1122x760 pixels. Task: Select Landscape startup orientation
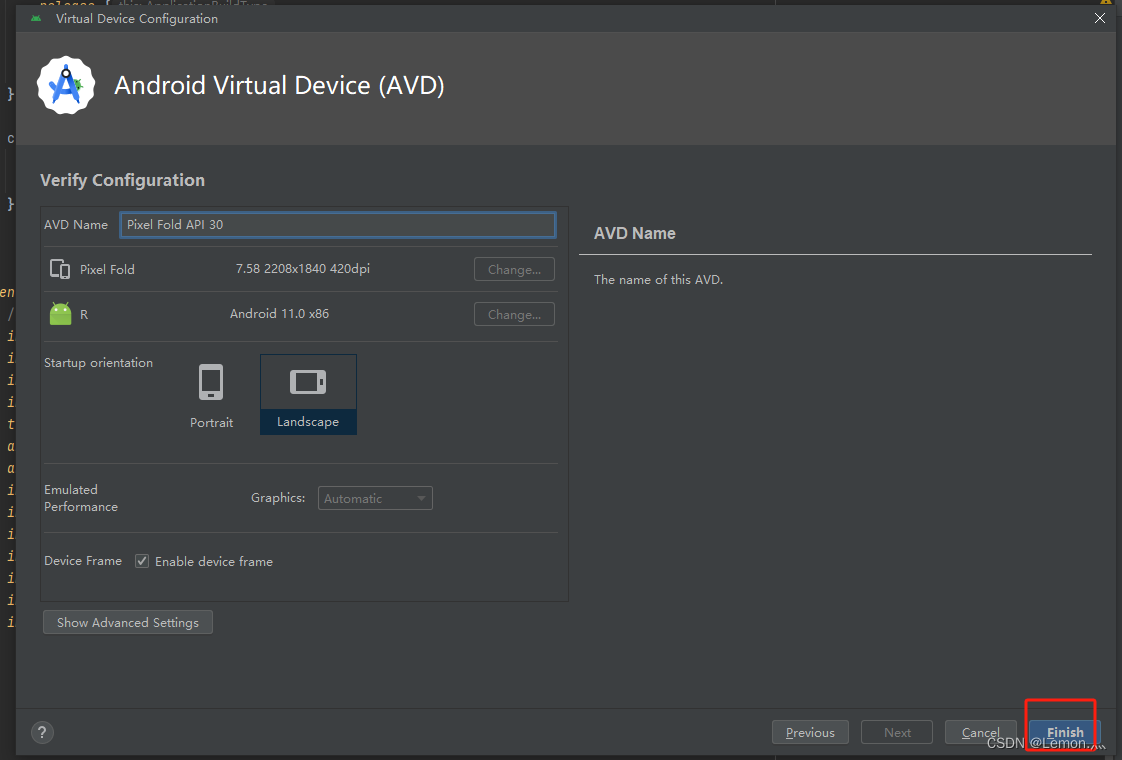[x=308, y=394]
